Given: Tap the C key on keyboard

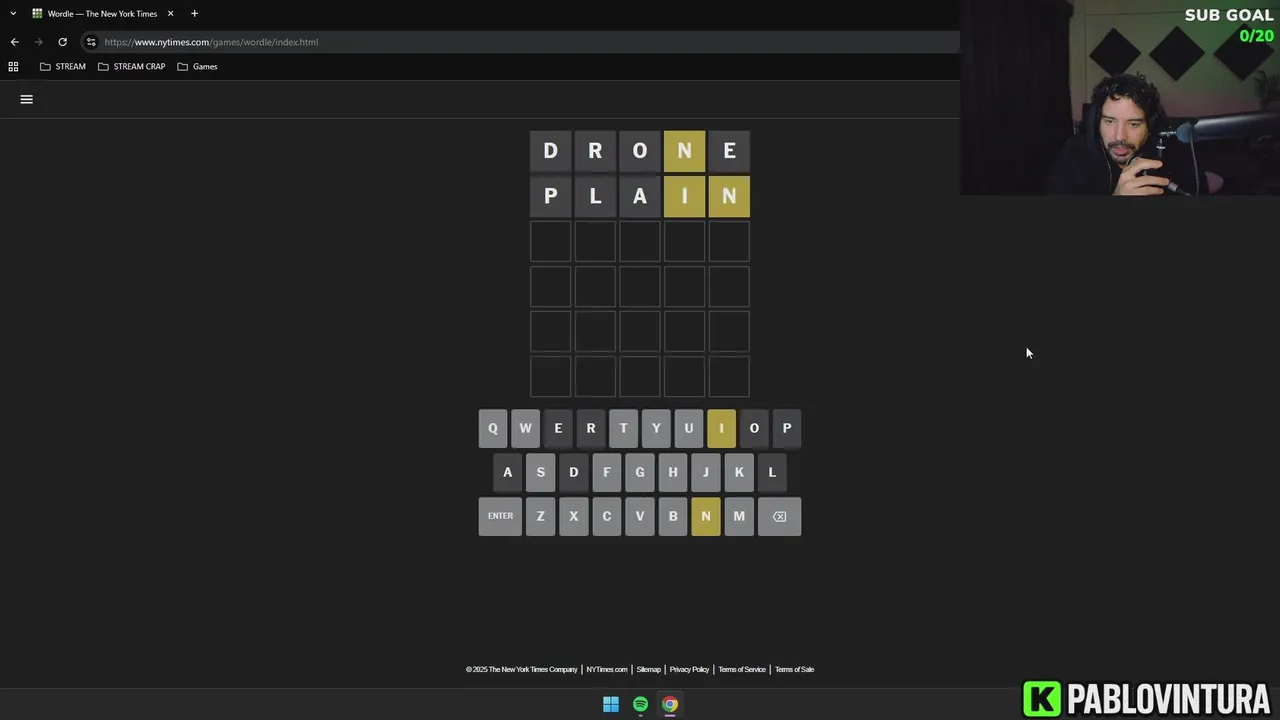Looking at the screenshot, I should (x=606, y=516).
